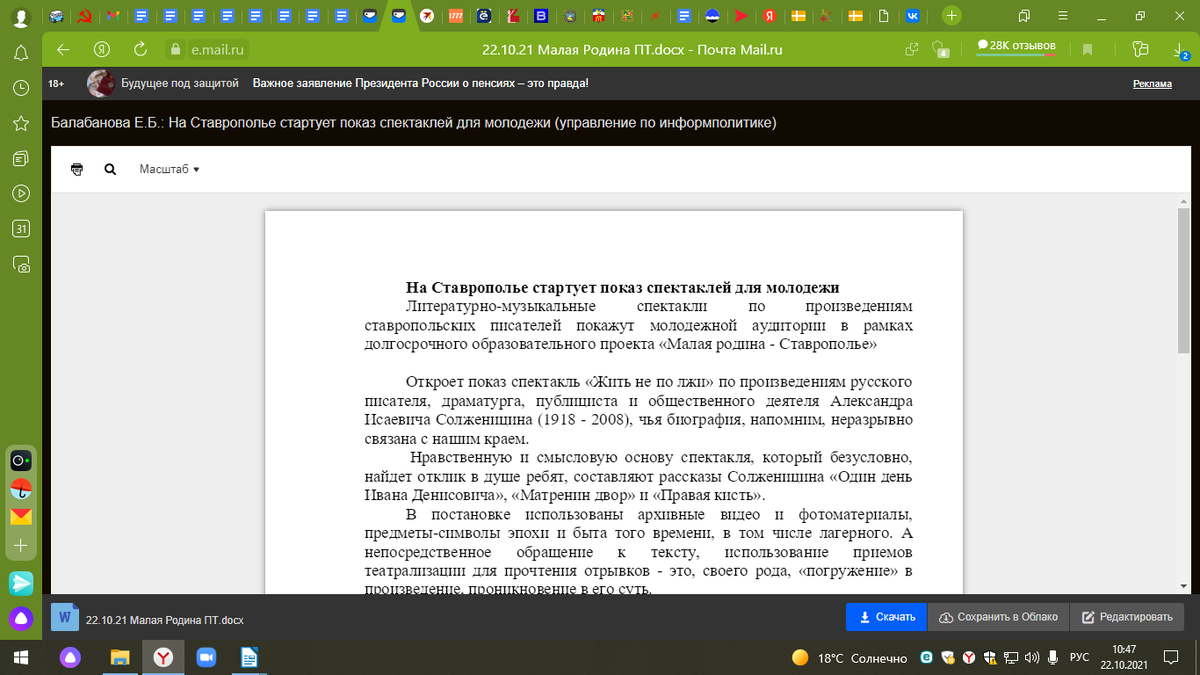Click the 18°C Солнечно weather widget
Image resolution: width=1200 pixels, height=675 pixels.
click(x=849, y=658)
